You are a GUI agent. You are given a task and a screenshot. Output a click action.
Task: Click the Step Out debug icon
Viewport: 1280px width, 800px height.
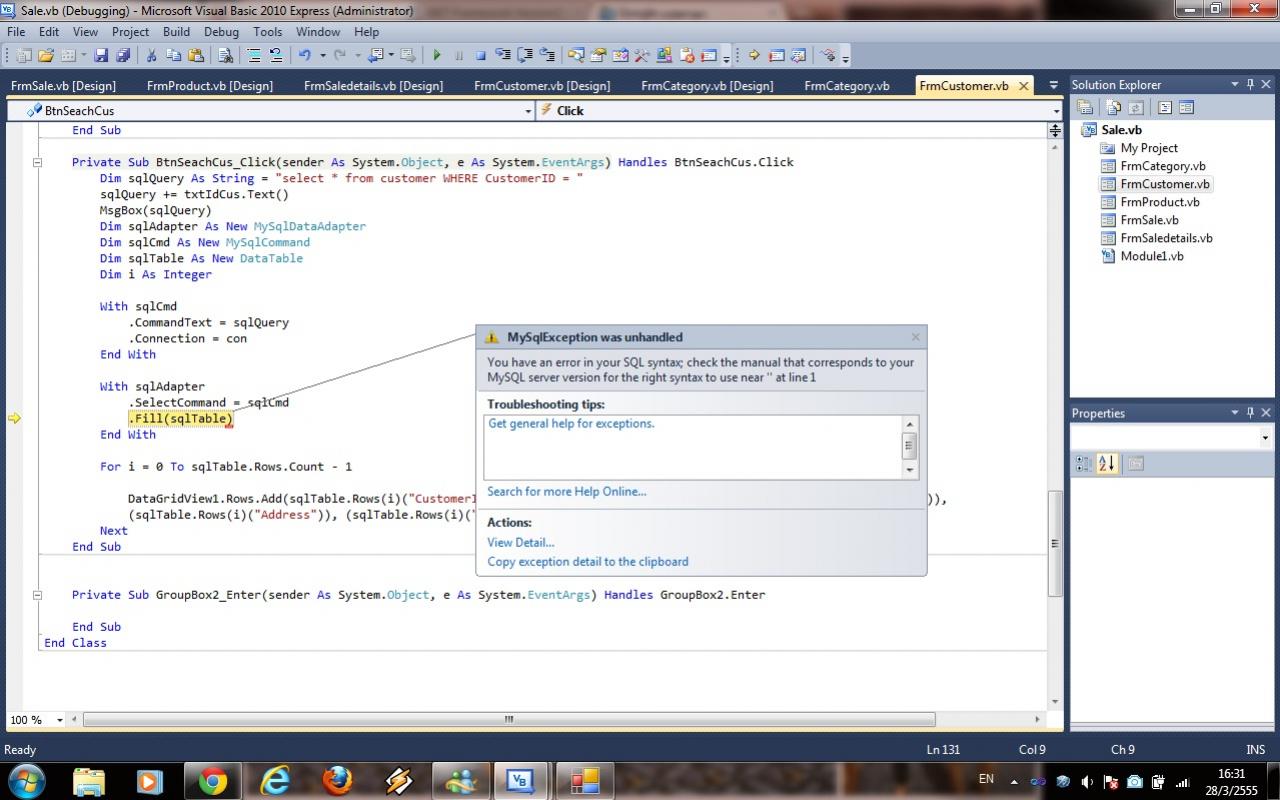coord(549,56)
